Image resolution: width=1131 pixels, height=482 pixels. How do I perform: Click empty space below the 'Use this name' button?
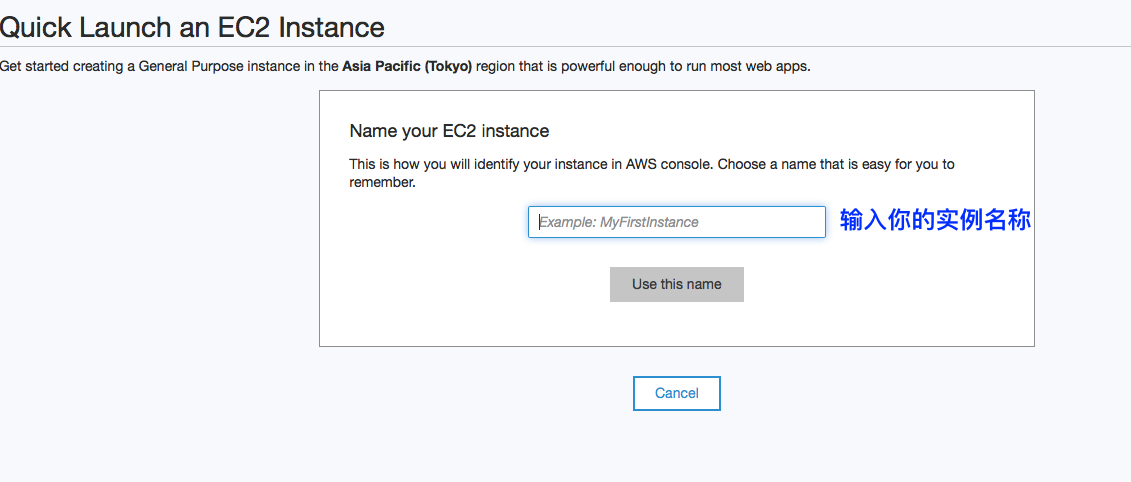pyautogui.click(x=677, y=323)
